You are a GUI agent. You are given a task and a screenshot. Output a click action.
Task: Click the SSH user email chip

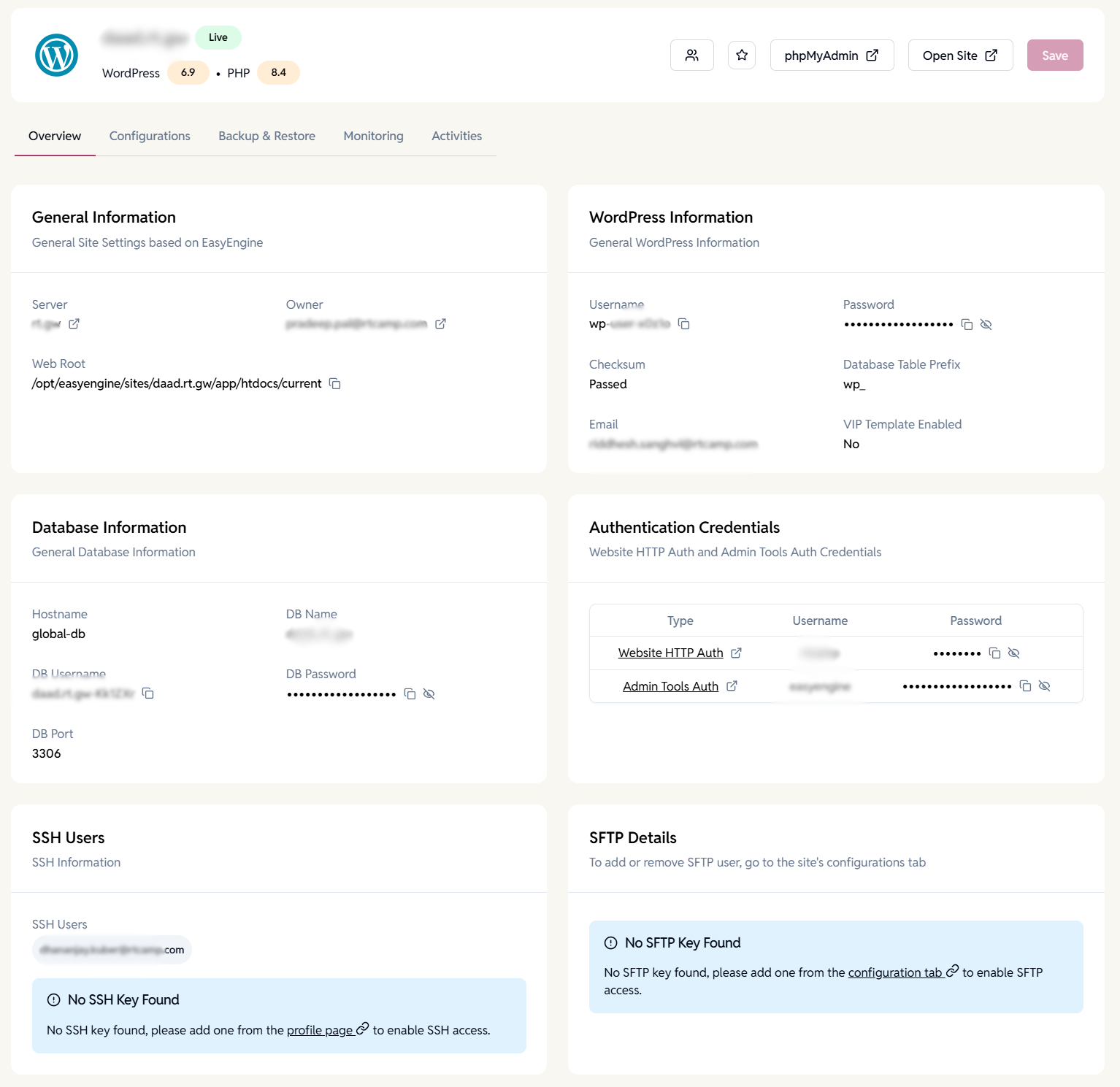(111, 950)
